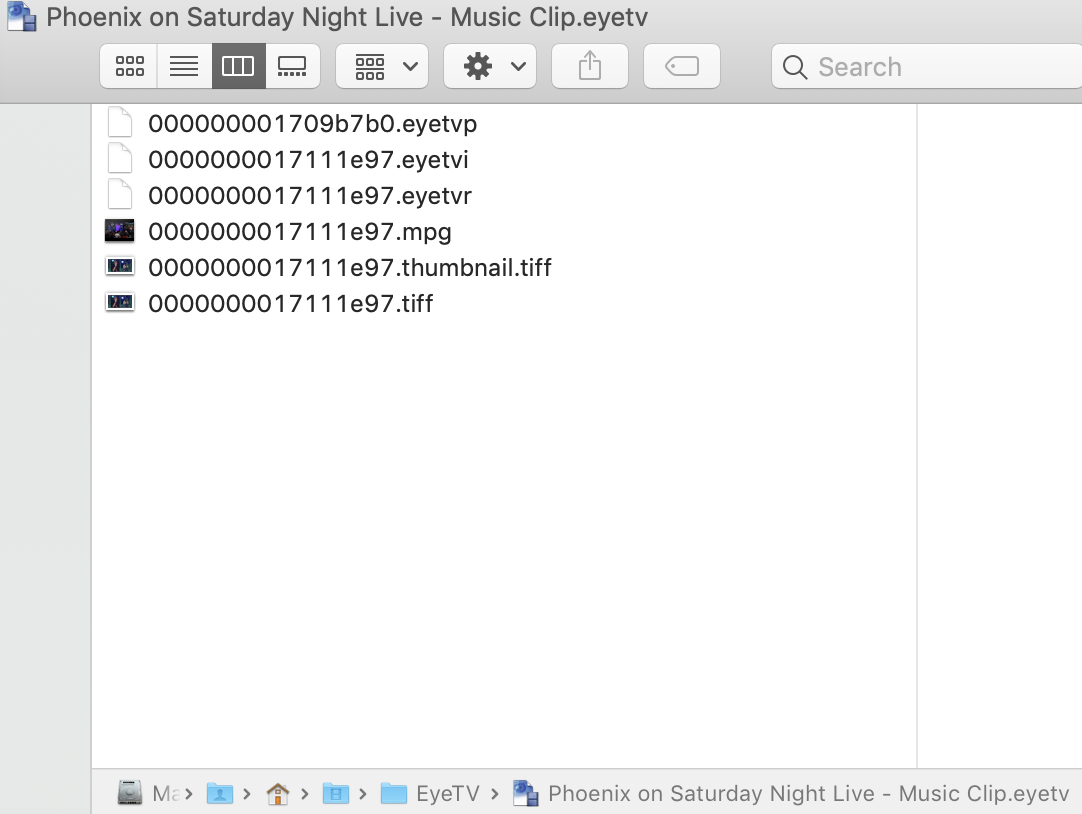Click the Movies folder in path bar
The width and height of the screenshot is (1082, 814).
coord(336,794)
